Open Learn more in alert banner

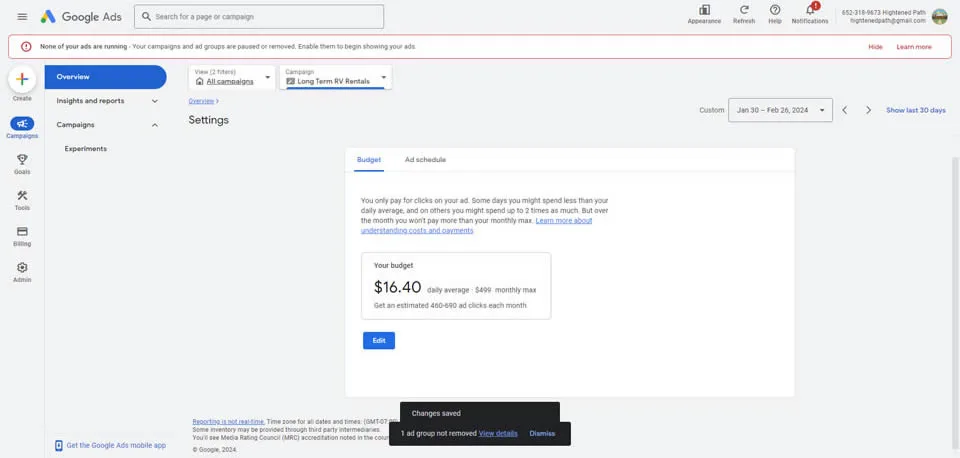914,47
